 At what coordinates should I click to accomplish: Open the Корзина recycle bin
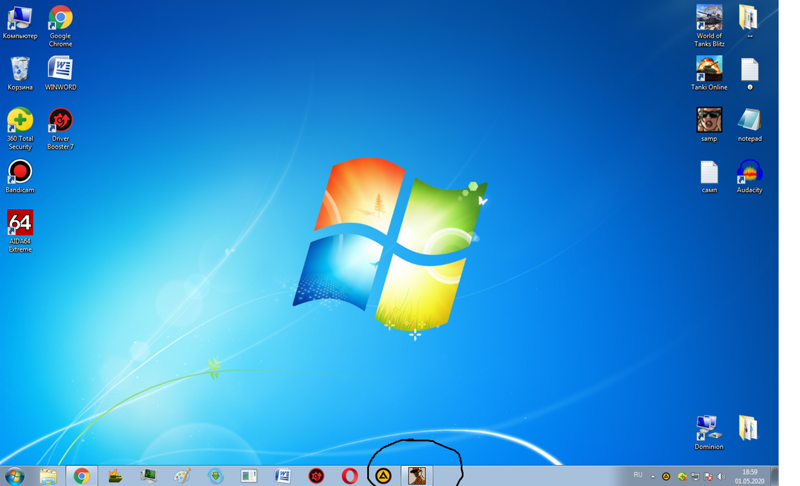coord(20,73)
